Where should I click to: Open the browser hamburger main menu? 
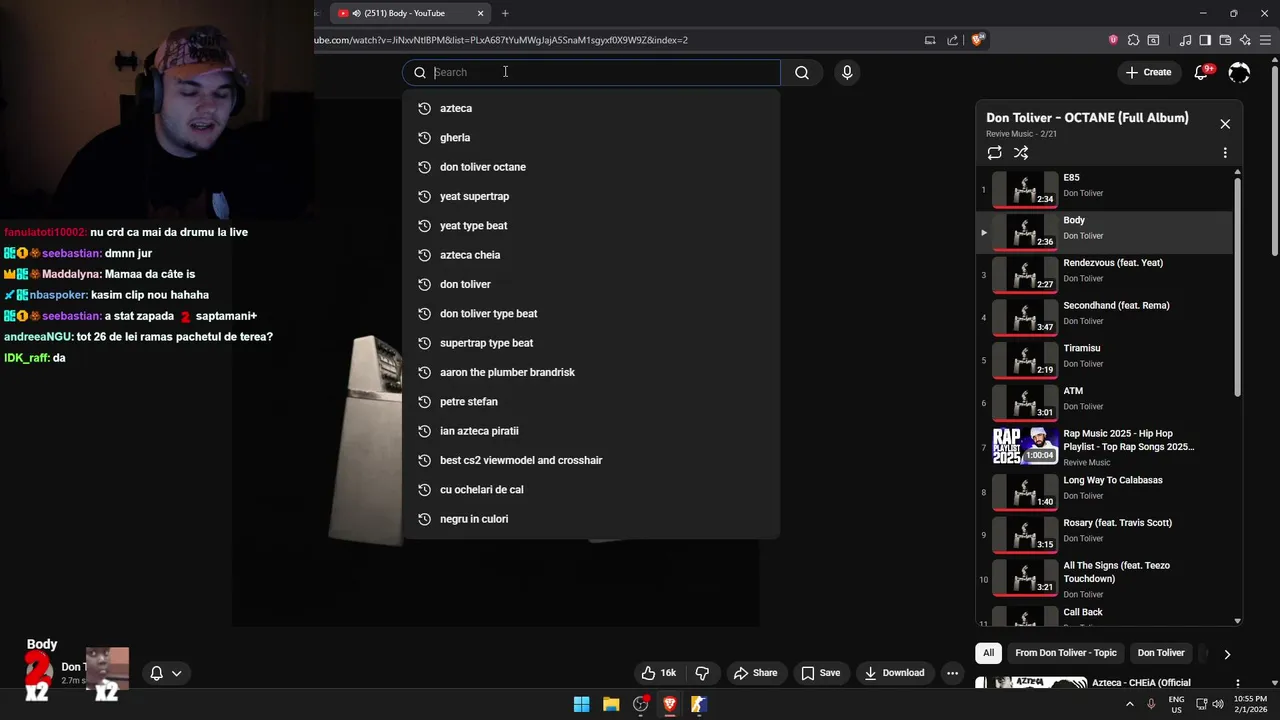(1265, 40)
